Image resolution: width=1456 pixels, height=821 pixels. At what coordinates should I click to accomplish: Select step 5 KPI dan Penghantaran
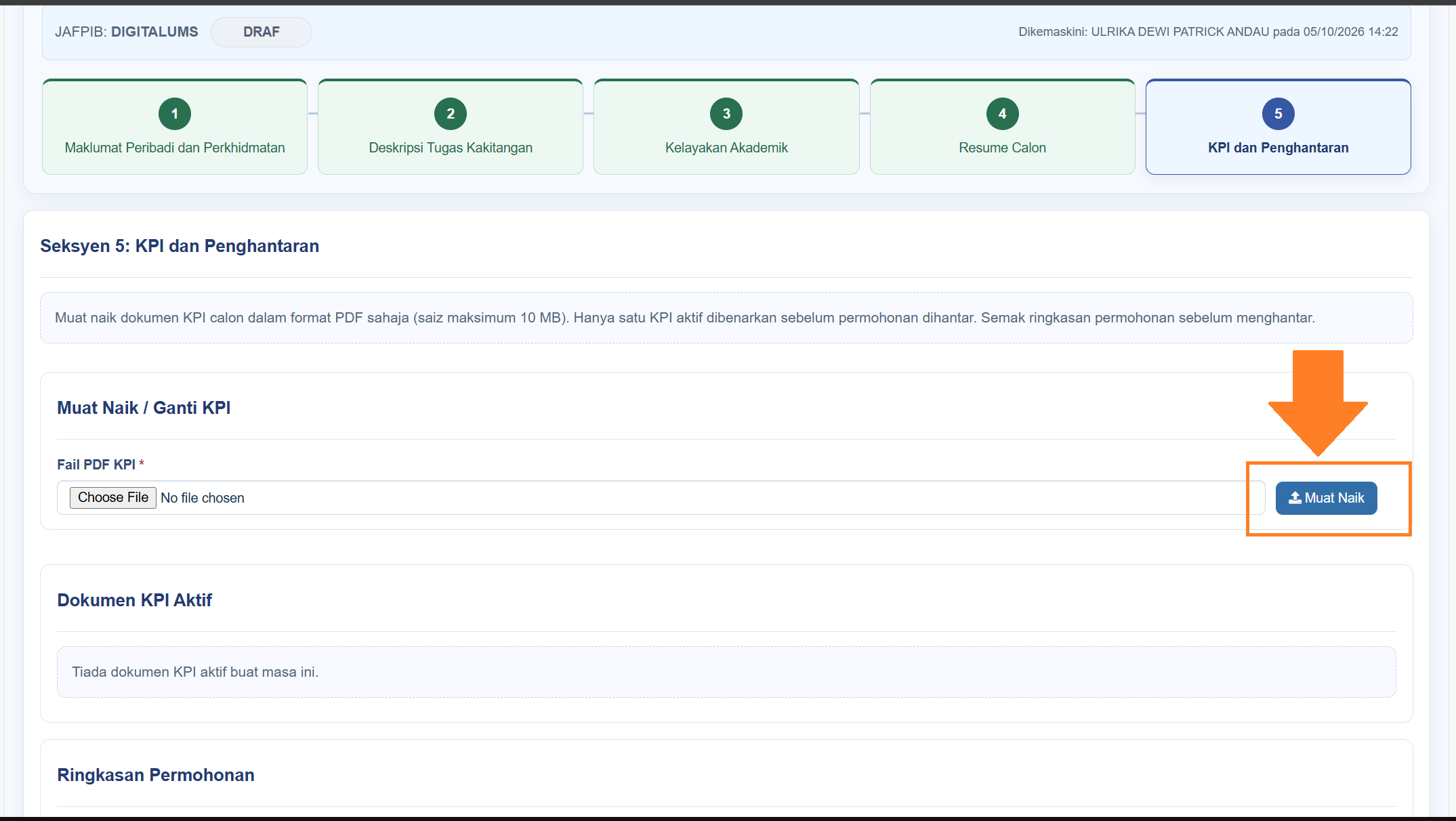tap(1278, 127)
